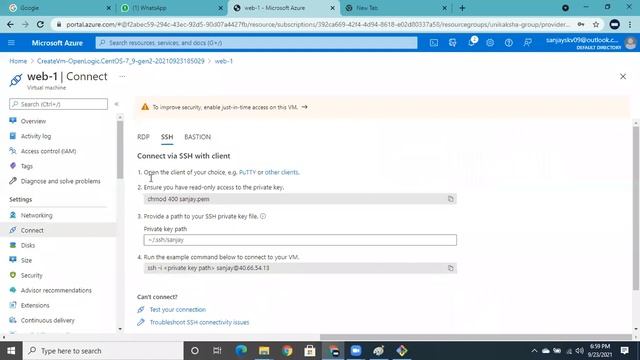Screen dimensions: 640x360
Task: Click the browser address bar
Action: point(318,24)
